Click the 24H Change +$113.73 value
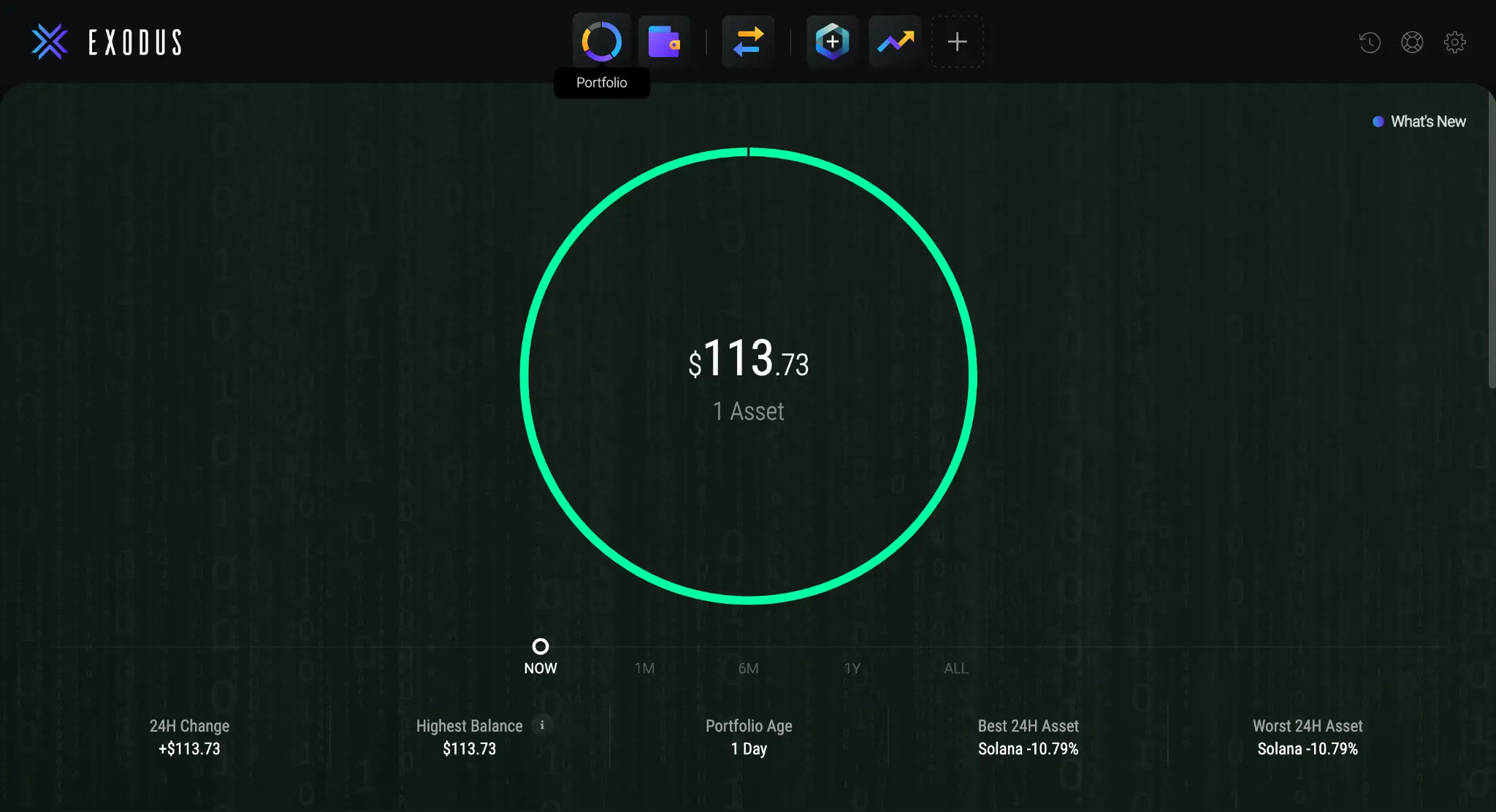 coord(189,748)
